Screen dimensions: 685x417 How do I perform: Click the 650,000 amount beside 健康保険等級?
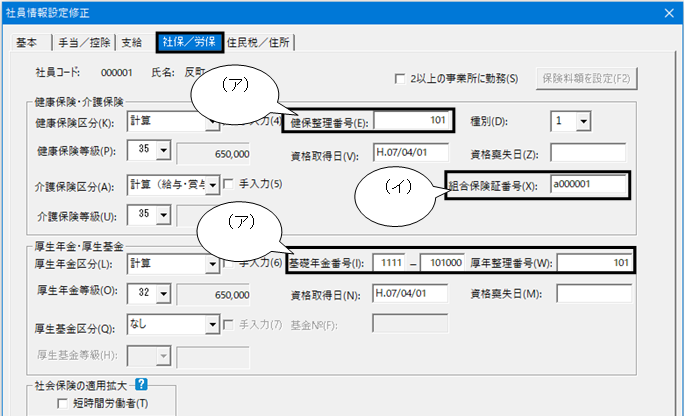(213, 154)
